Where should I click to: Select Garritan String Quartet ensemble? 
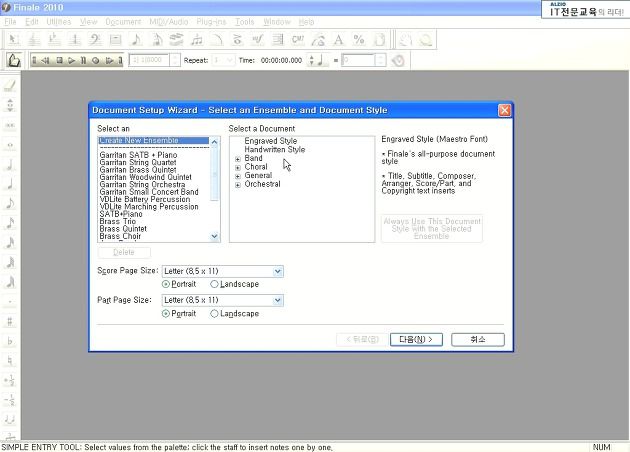pyautogui.click(x=138, y=162)
